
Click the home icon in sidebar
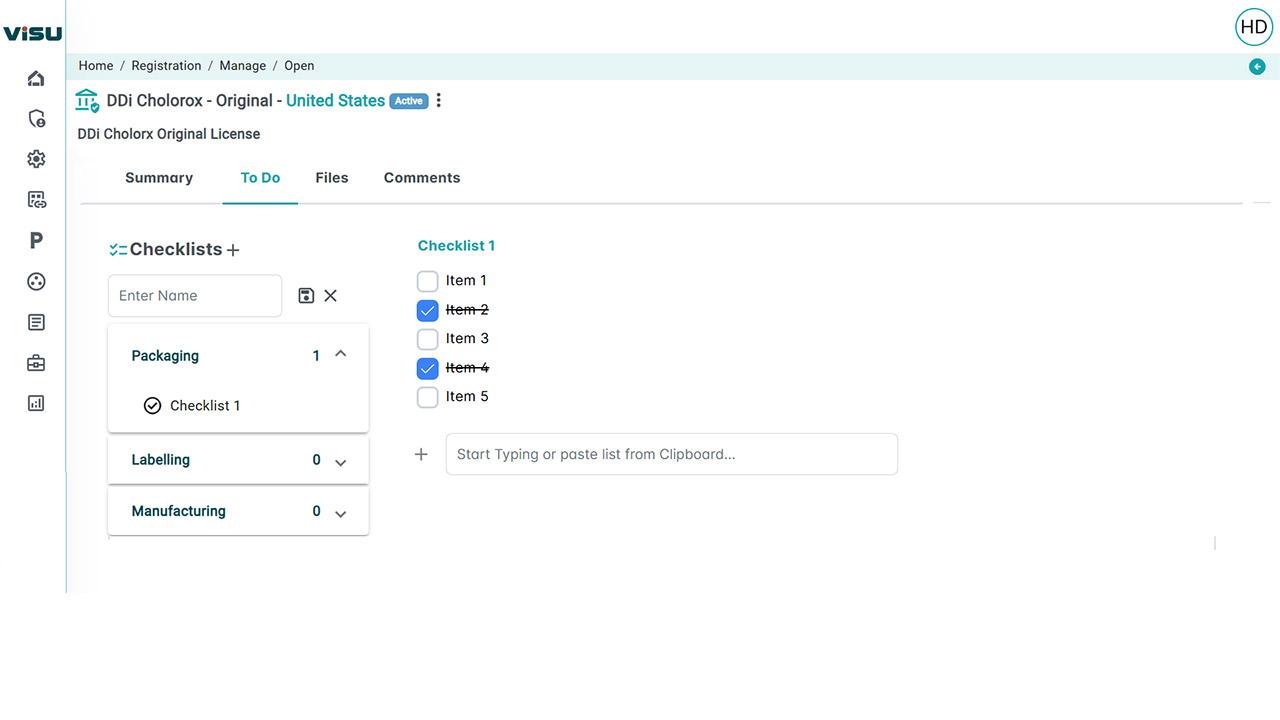(x=36, y=78)
